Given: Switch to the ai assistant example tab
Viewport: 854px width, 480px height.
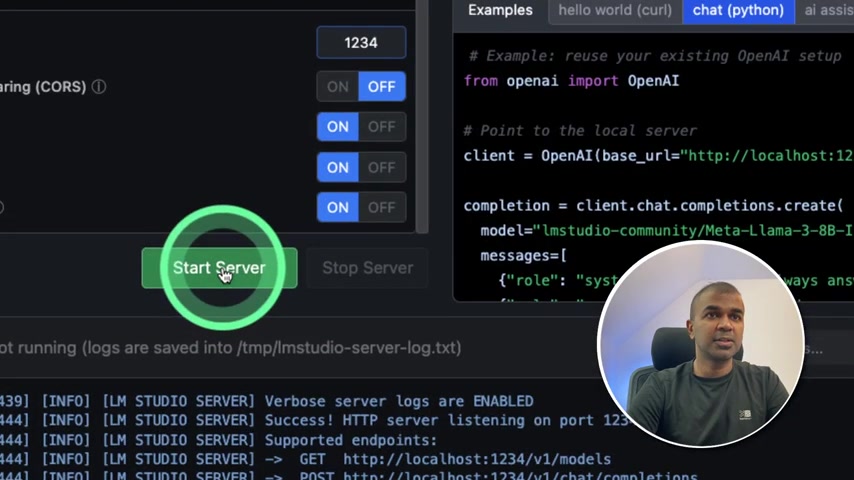Looking at the screenshot, I should pos(825,10).
